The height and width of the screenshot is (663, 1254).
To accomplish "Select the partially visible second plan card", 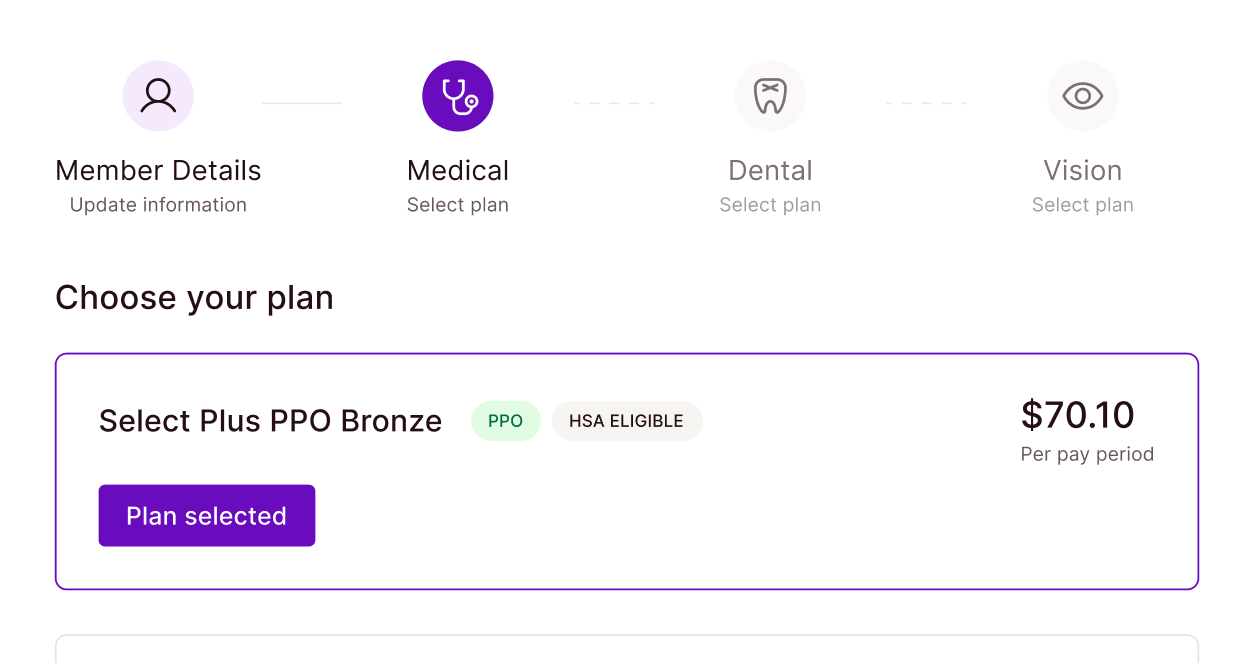I will (626, 649).
